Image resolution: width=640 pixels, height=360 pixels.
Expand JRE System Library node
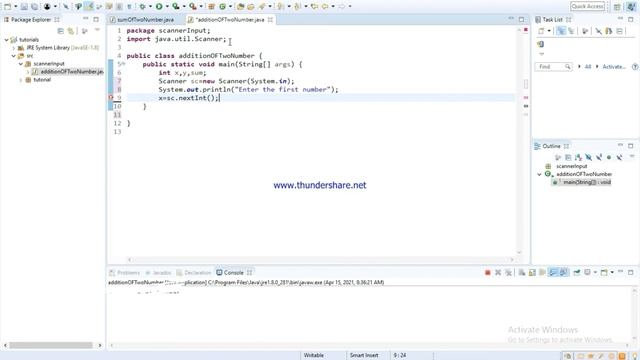(13, 48)
